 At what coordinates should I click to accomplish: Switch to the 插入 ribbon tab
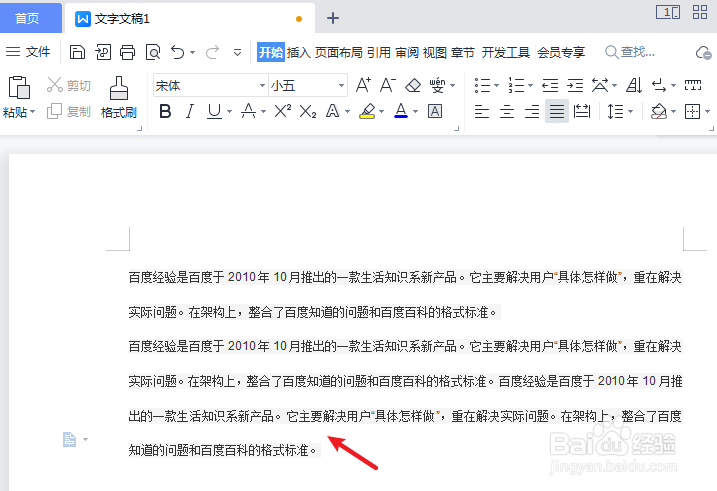[x=299, y=53]
